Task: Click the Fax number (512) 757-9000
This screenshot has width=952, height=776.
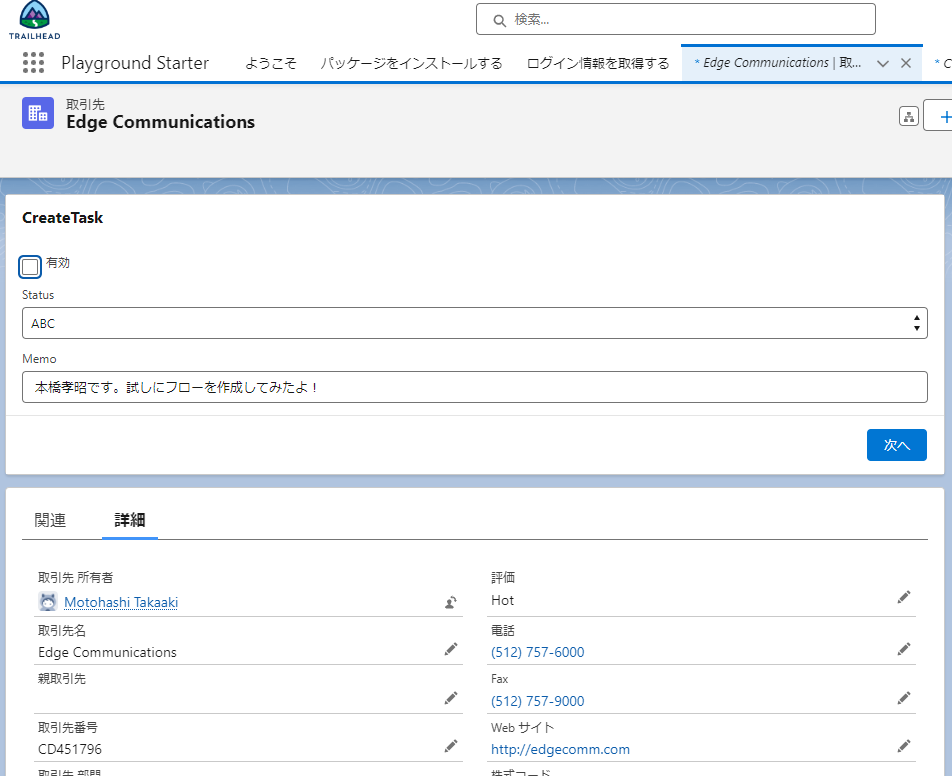Action: (537, 701)
